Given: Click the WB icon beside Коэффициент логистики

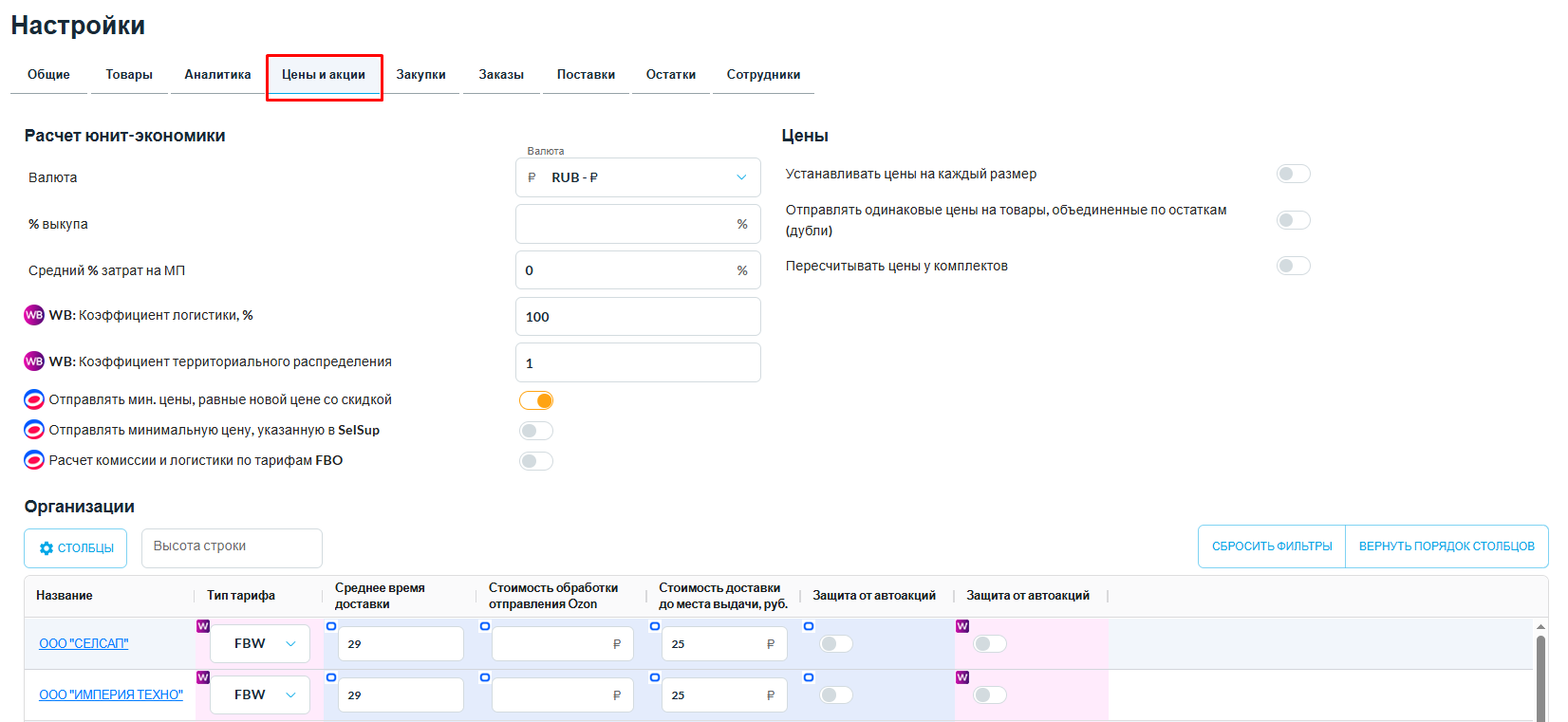Looking at the screenshot, I should coord(34,315).
